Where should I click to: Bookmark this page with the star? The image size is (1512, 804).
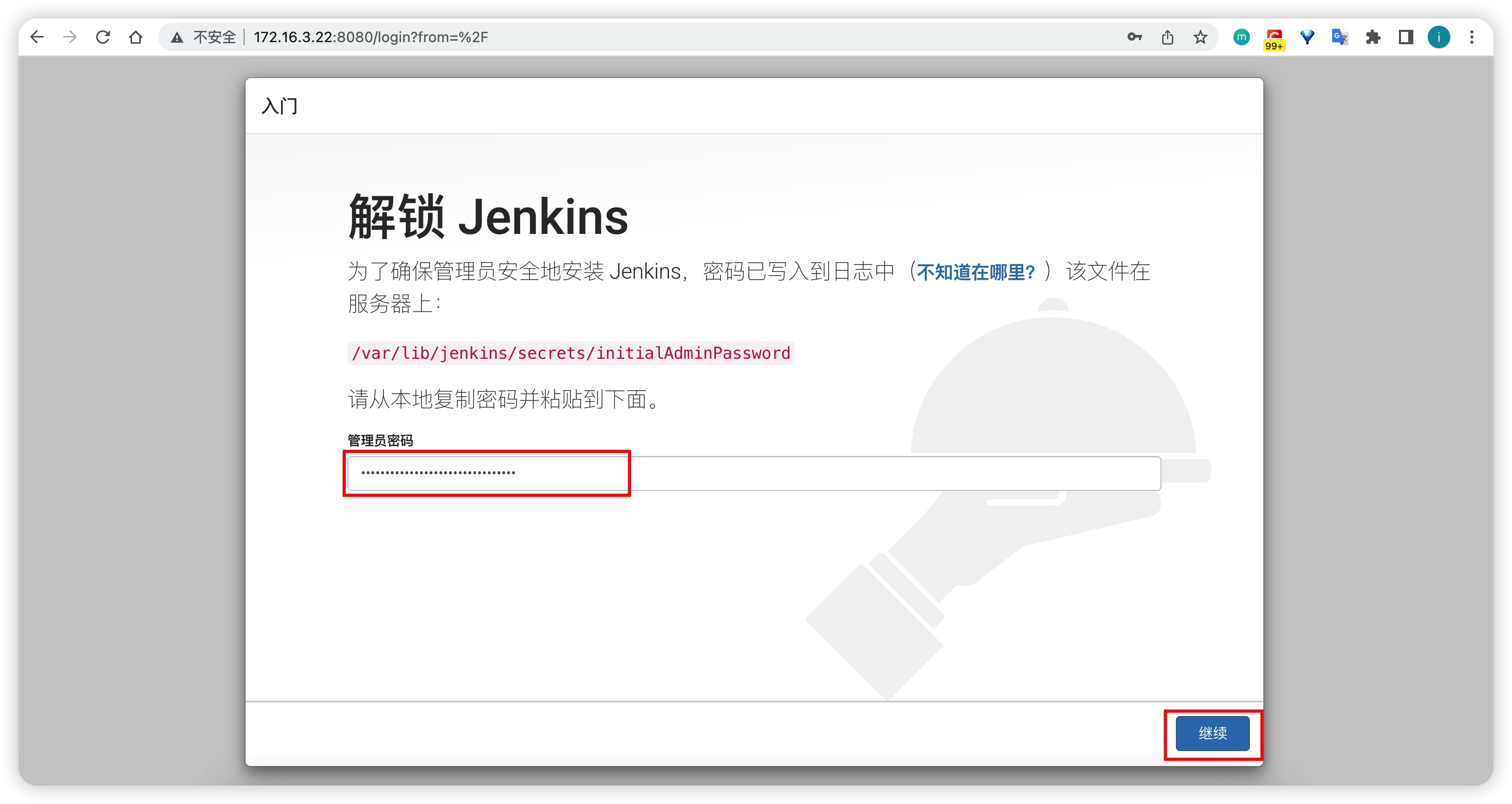tap(1201, 37)
